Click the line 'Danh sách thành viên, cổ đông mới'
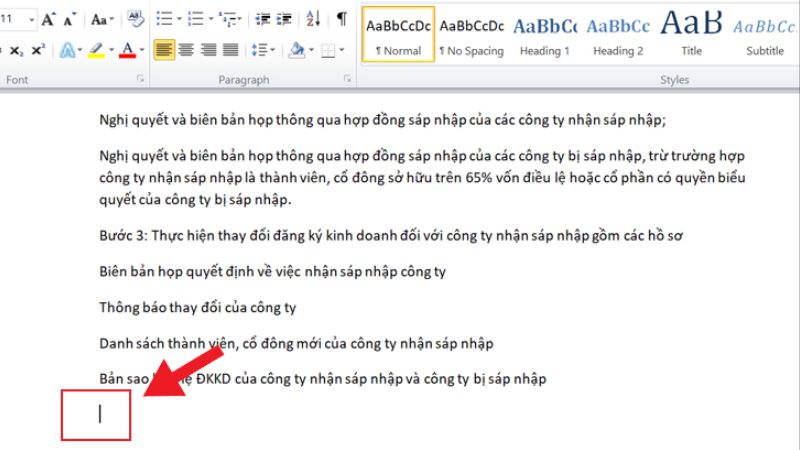Viewport: 800px width, 450px height. (296, 343)
